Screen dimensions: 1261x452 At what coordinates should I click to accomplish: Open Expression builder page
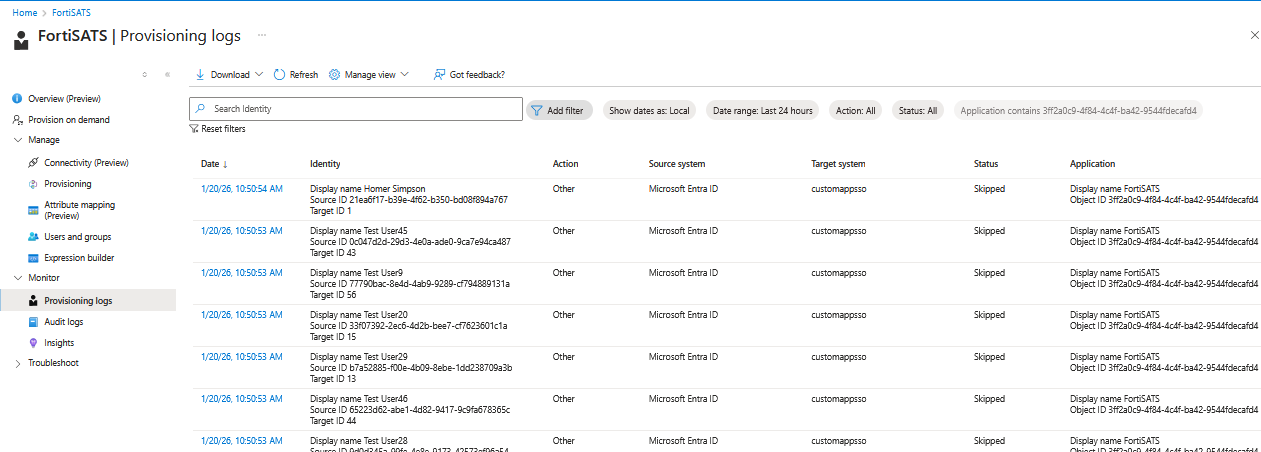(79, 258)
